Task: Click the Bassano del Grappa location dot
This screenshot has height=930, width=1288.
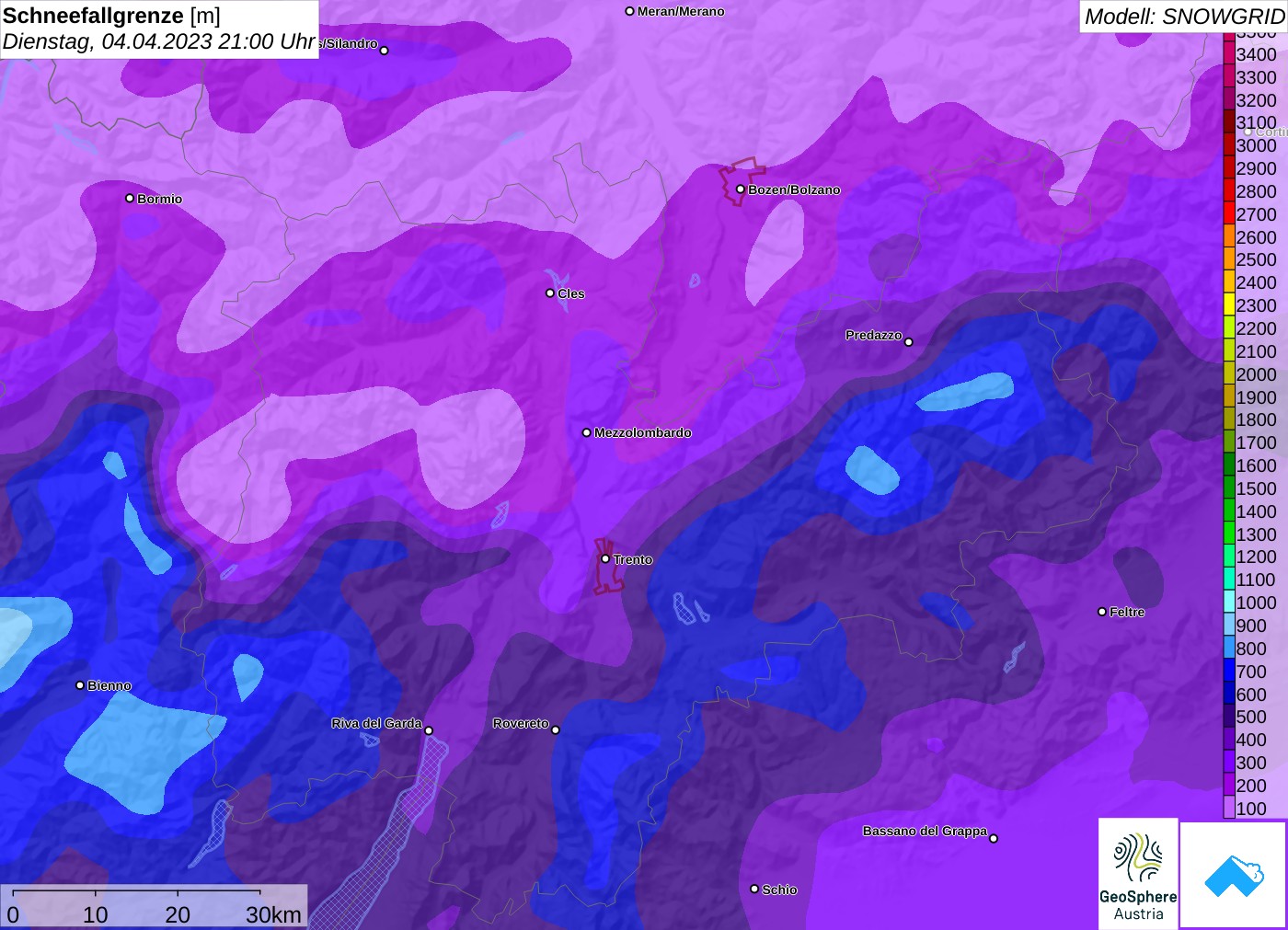Action: click(994, 838)
